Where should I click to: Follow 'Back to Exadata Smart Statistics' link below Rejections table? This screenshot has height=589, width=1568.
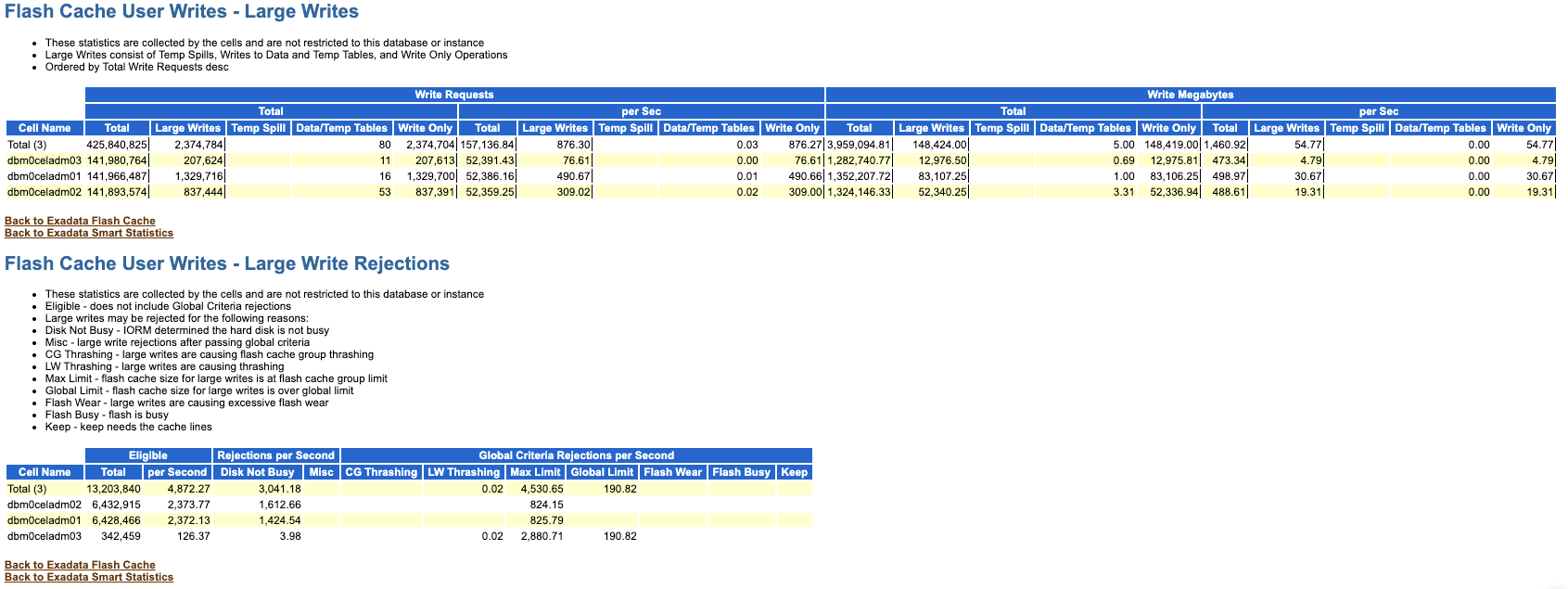click(x=89, y=577)
